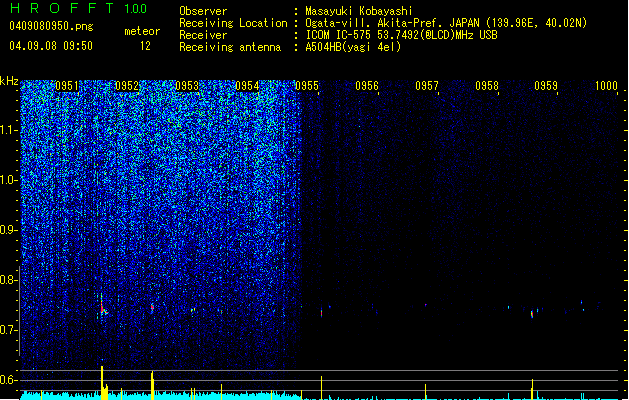Click the 'Receiving antenna' field label
Viewport: 629px width, 400px height.
pyautogui.click(x=230, y=47)
